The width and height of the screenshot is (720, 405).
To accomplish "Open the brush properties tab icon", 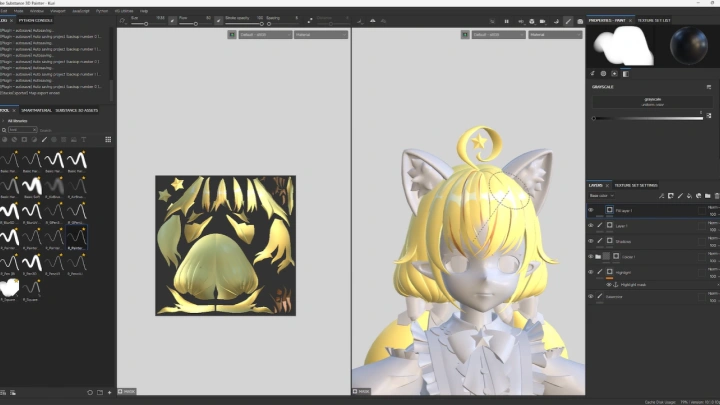I will tap(592, 73).
